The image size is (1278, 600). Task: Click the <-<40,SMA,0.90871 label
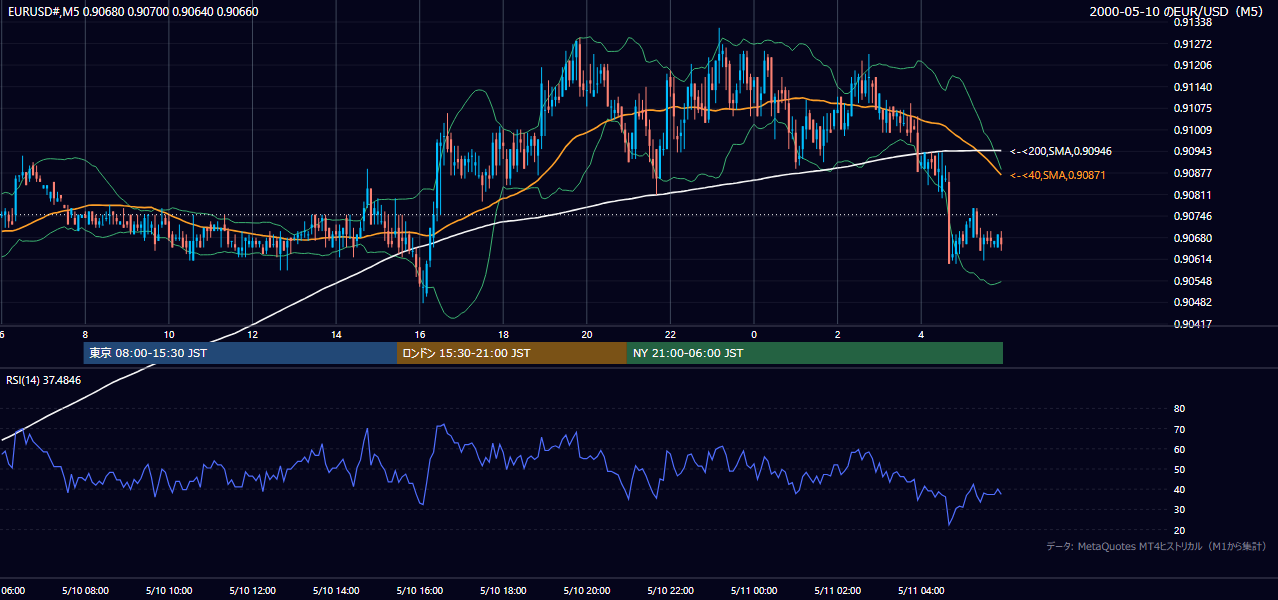coord(1057,175)
